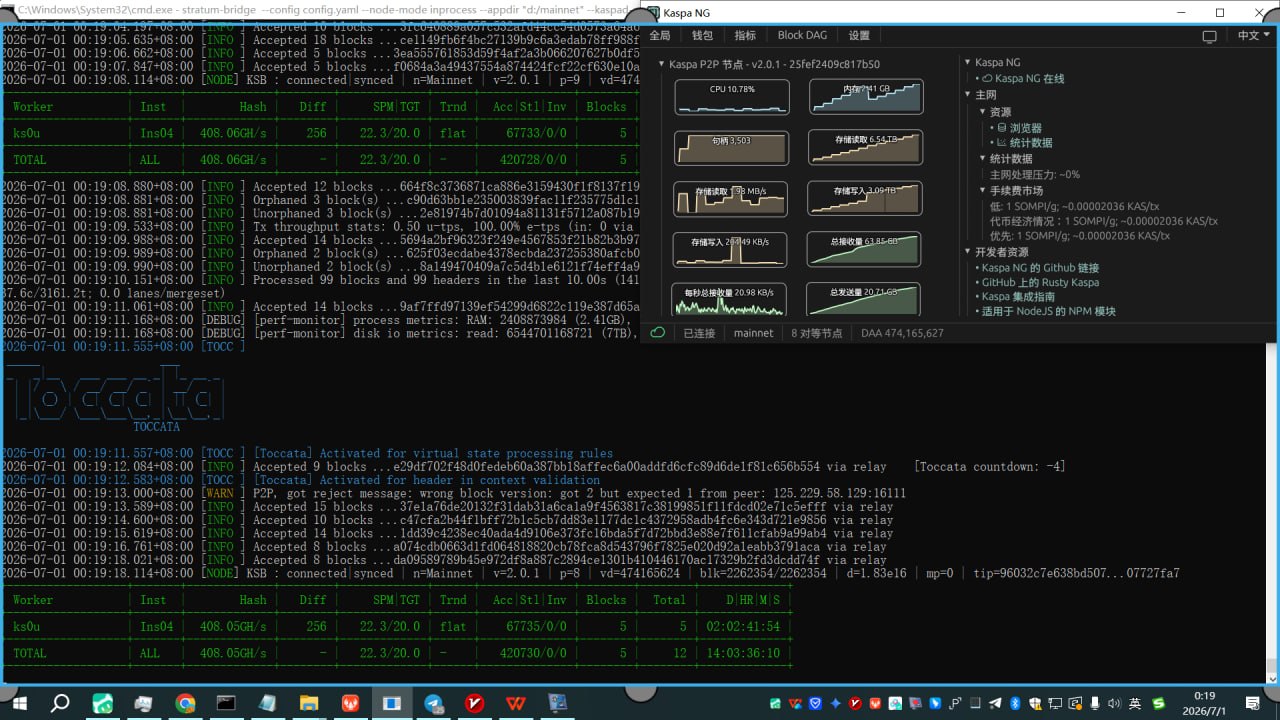Launch Chrome from the taskbar
This screenshot has width=1280, height=720.
click(x=185, y=703)
